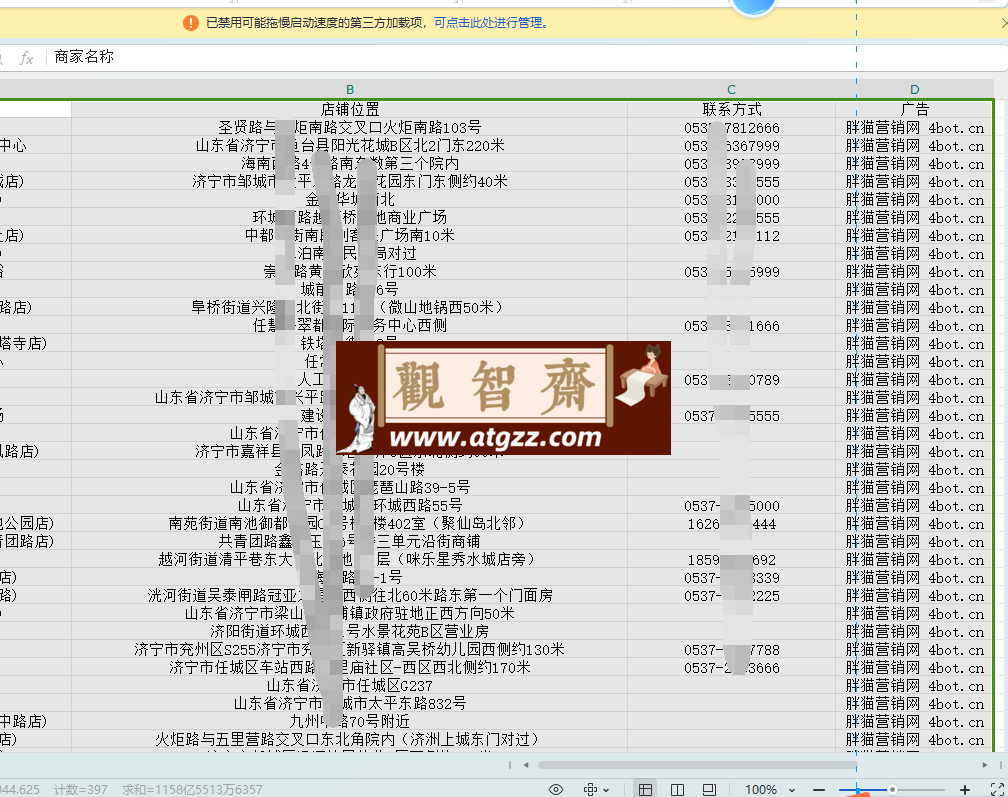Select column A cell 塔寺店)
1008x797 pixels.
point(35,344)
